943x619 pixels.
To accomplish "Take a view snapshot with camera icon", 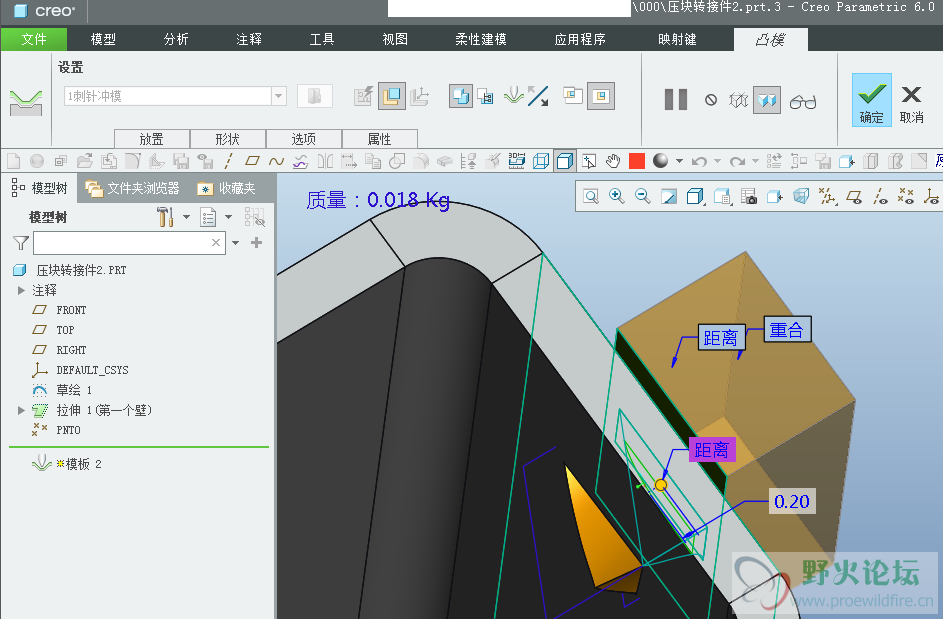I will (x=748, y=196).
